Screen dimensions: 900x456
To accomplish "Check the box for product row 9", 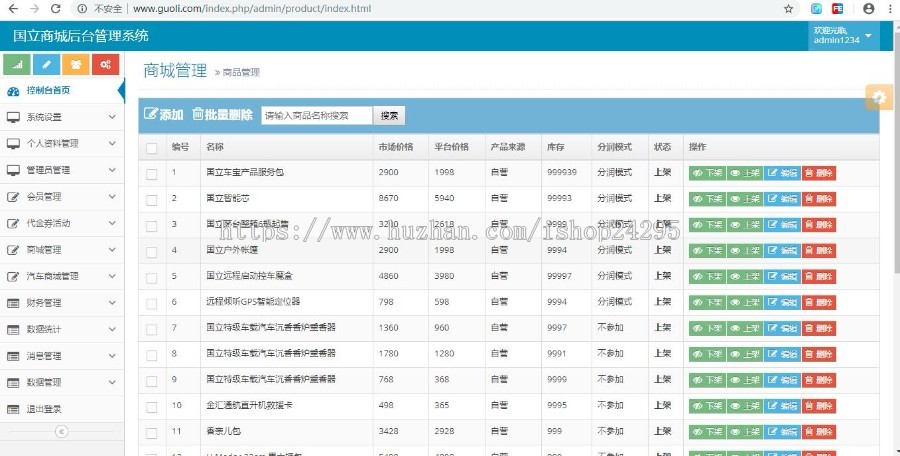I will 152,381.
